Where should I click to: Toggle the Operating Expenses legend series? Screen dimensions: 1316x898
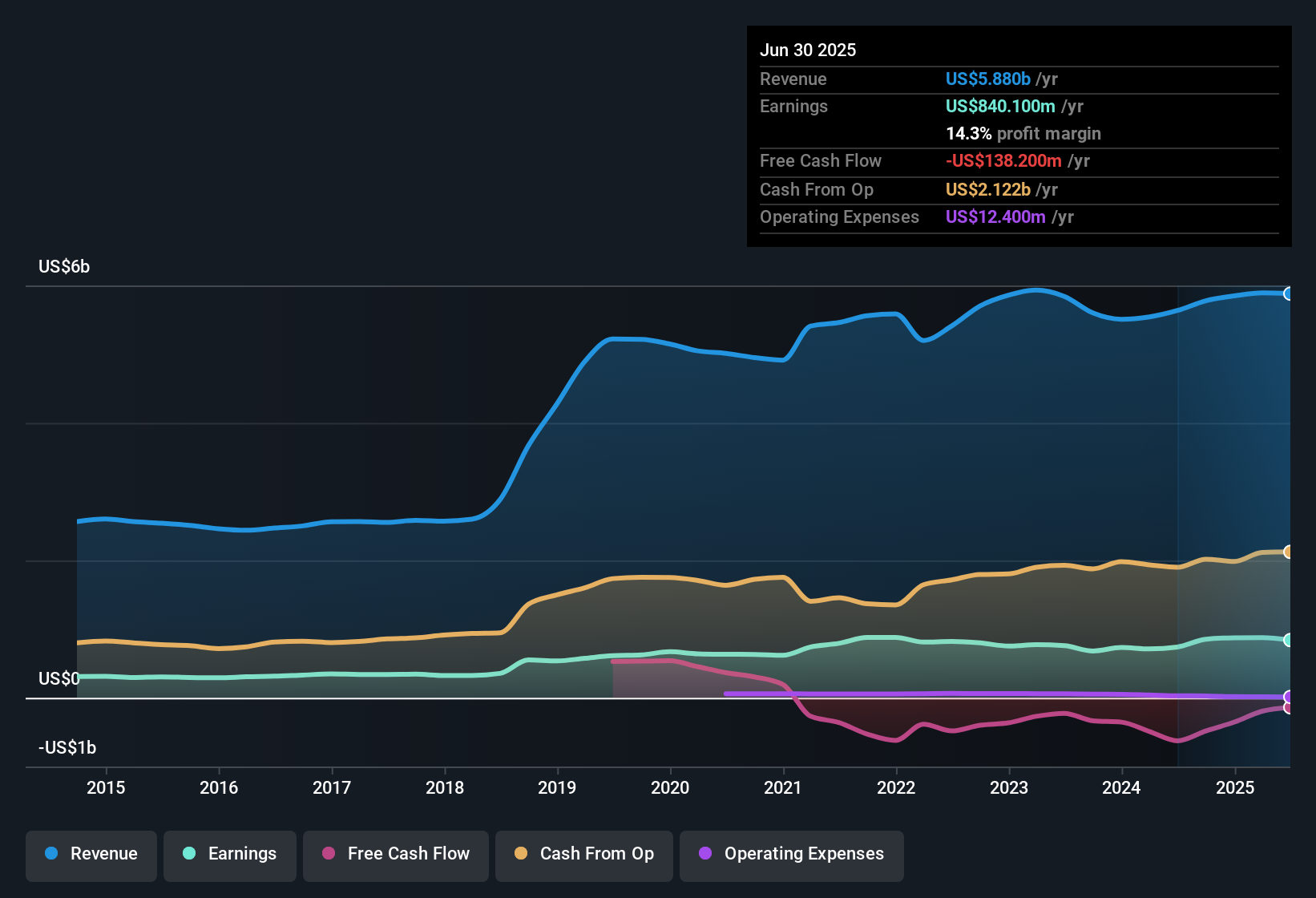tap(792, 854)
